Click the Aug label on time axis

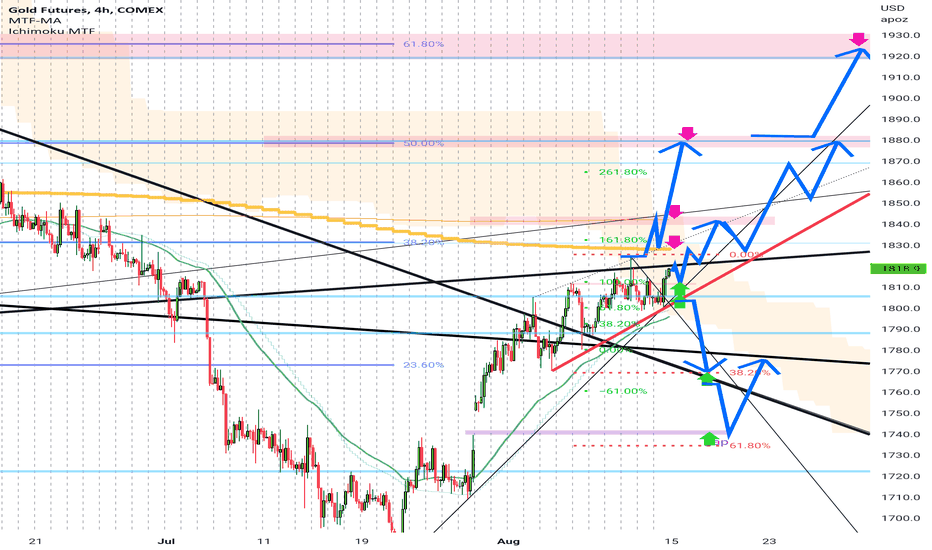509,541
